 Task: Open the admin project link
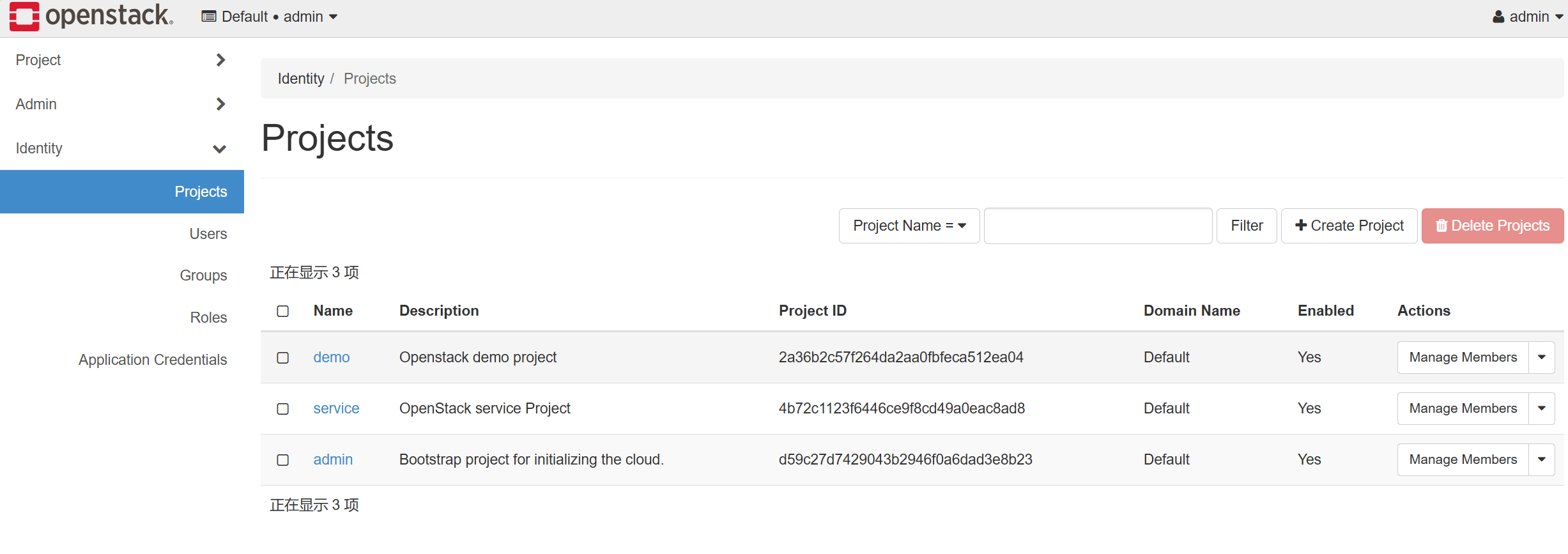click(x=333, y=459)
